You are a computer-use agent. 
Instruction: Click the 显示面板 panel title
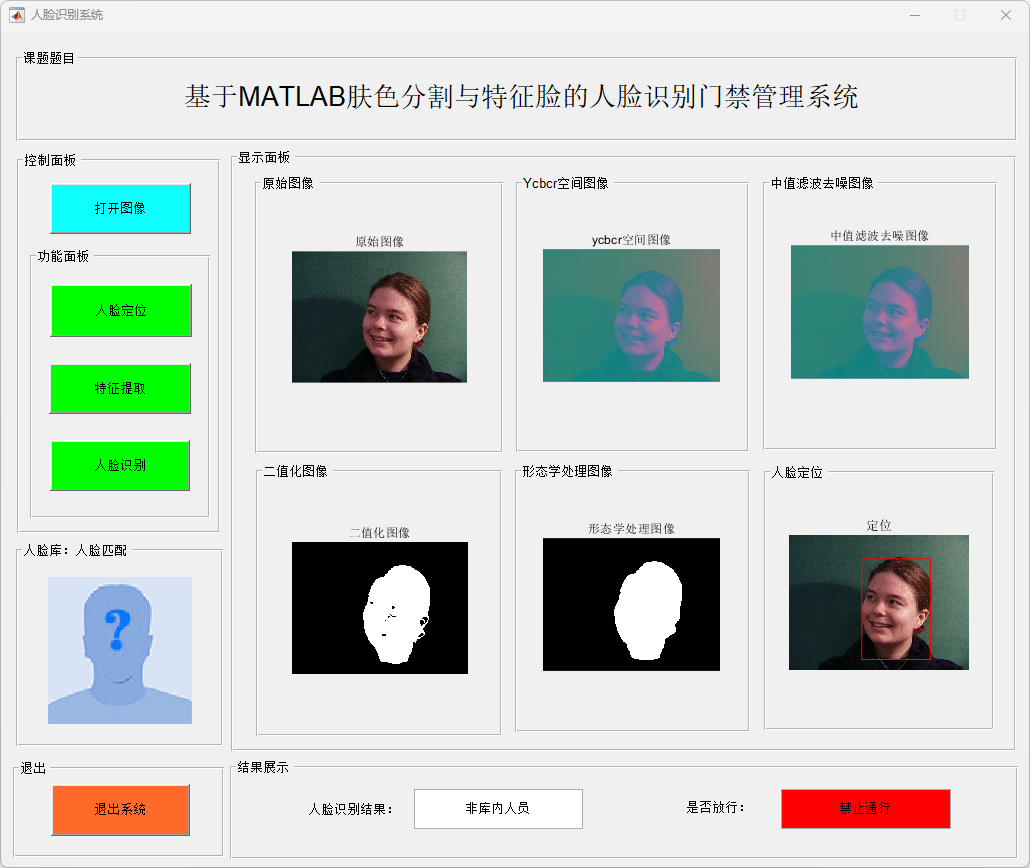[263, 158]
